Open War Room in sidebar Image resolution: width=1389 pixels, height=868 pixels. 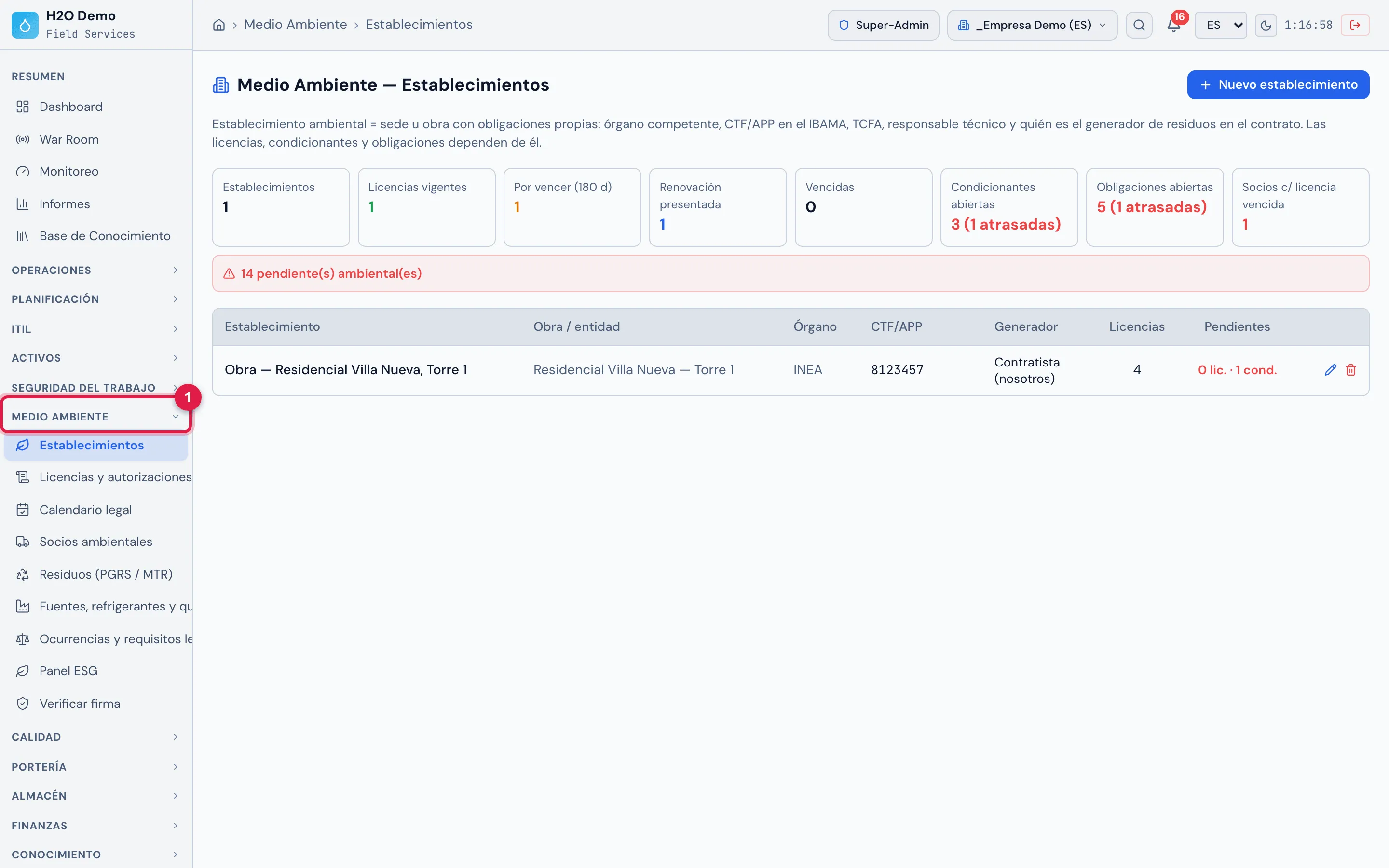96,139
